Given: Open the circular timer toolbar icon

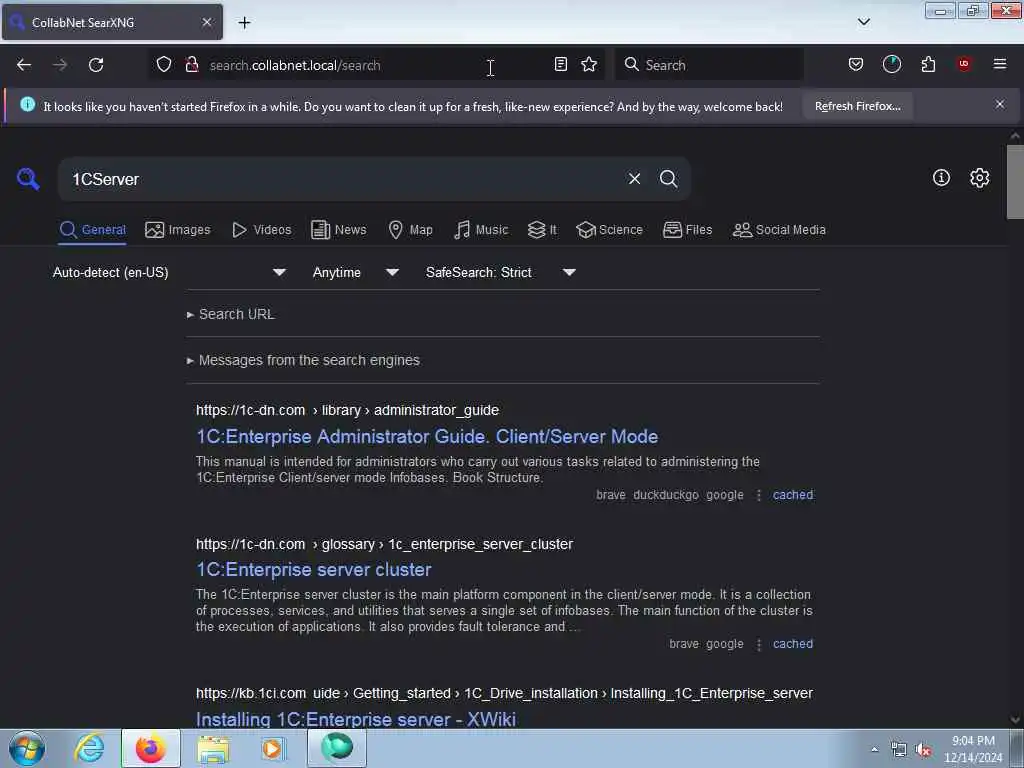Looking at the screenshot, I should [x=891, y=64].
